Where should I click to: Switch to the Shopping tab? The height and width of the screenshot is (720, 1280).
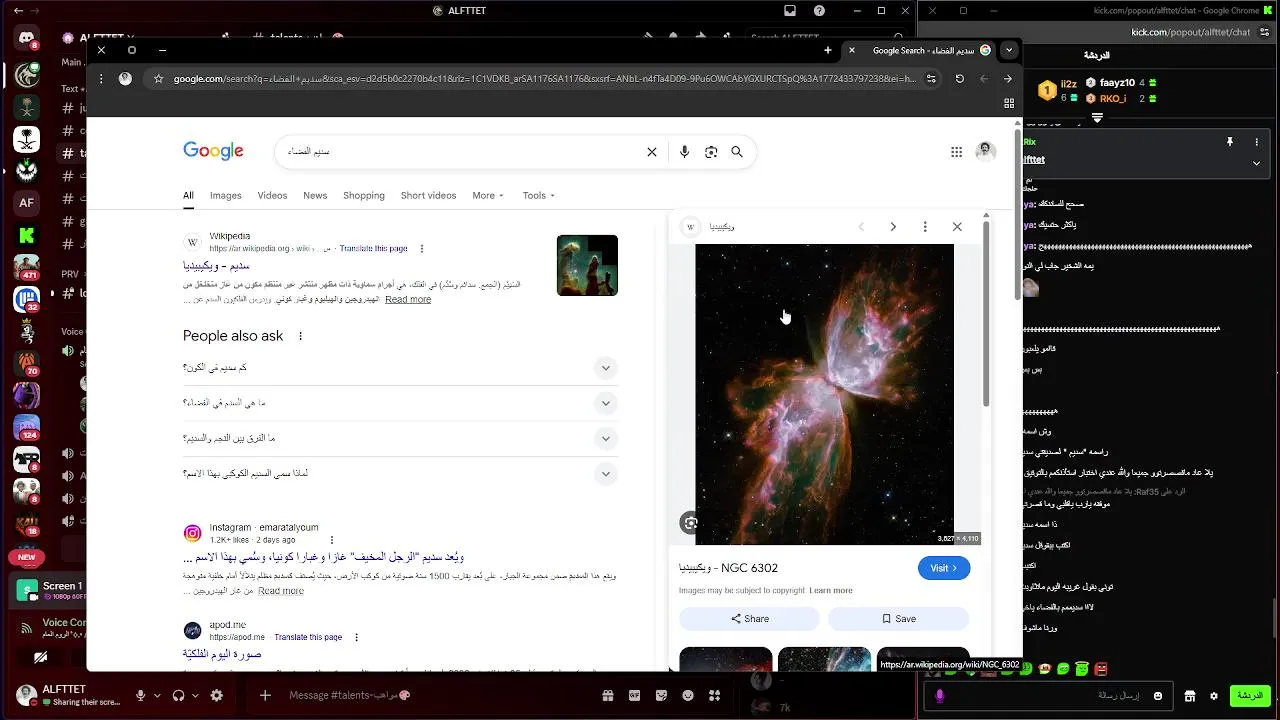coord(364,196)
